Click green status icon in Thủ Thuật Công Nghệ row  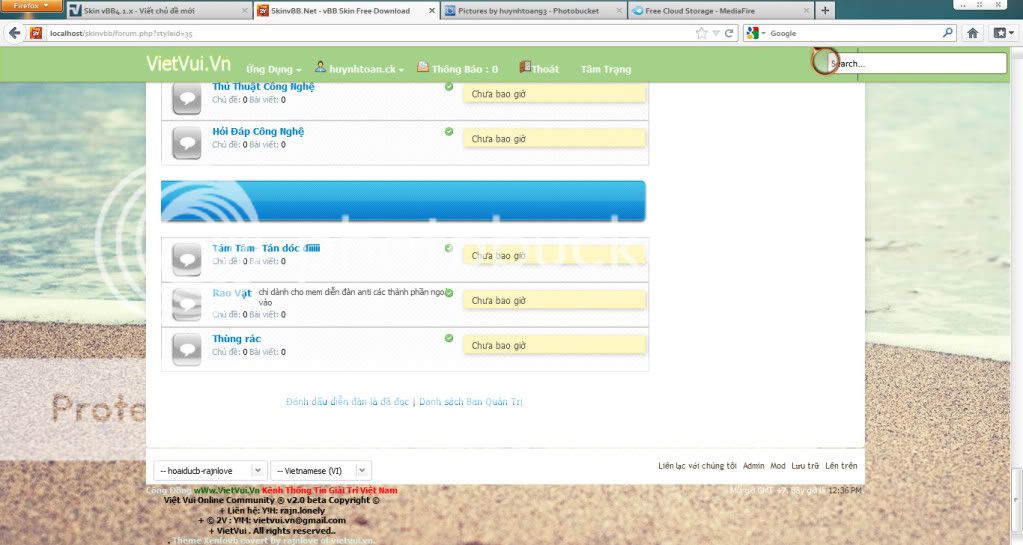coord(449,86)
